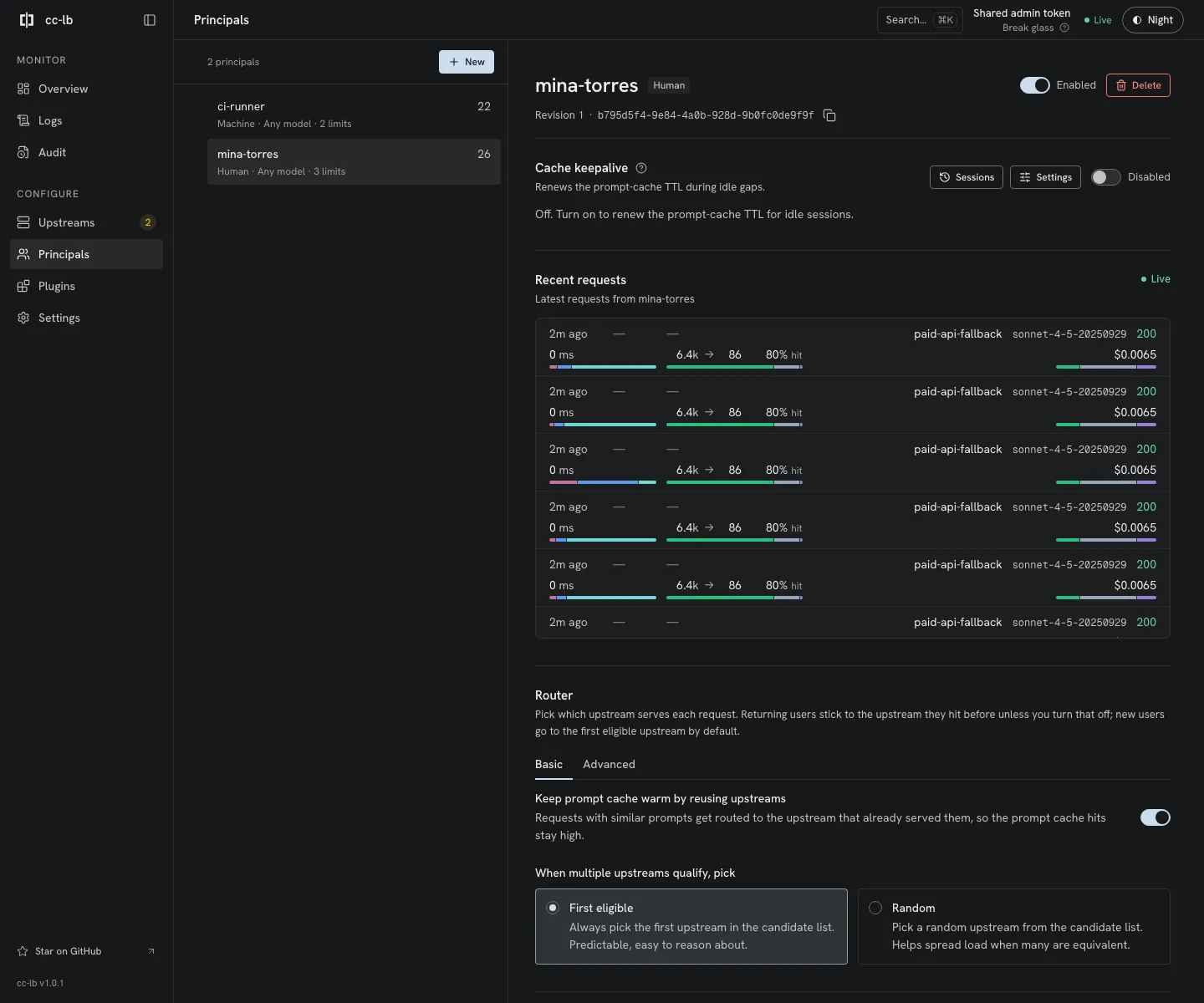
Task: Switch to the Advanced router tab
Action: [609, 765]
